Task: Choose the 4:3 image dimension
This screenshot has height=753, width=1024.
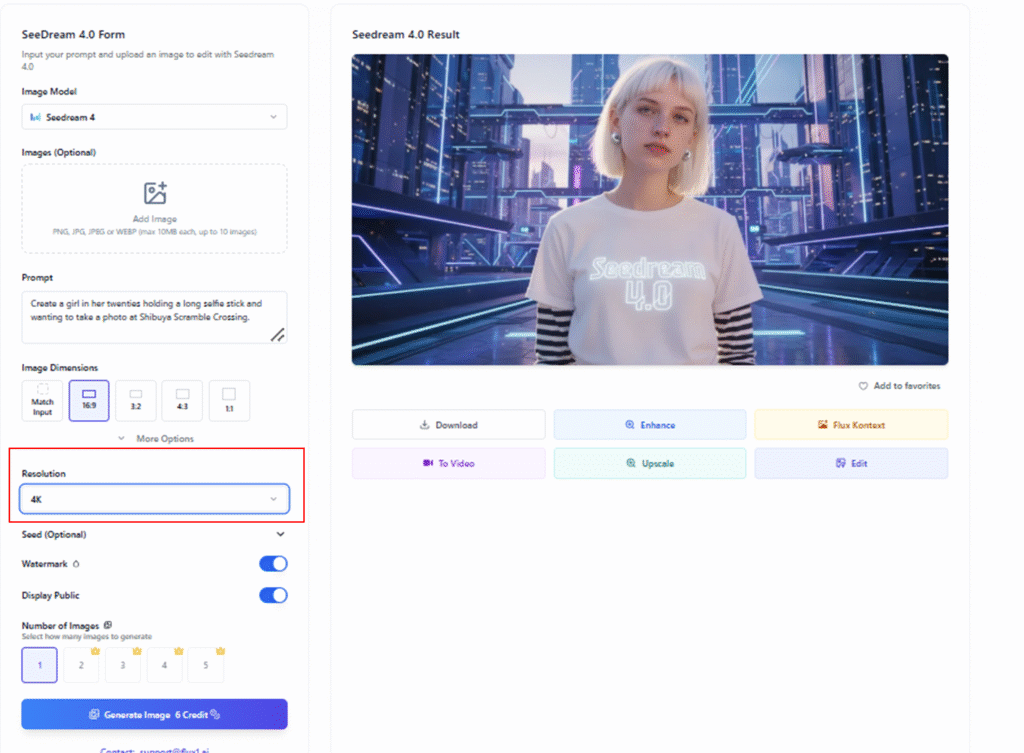Action: click(182, 400)
